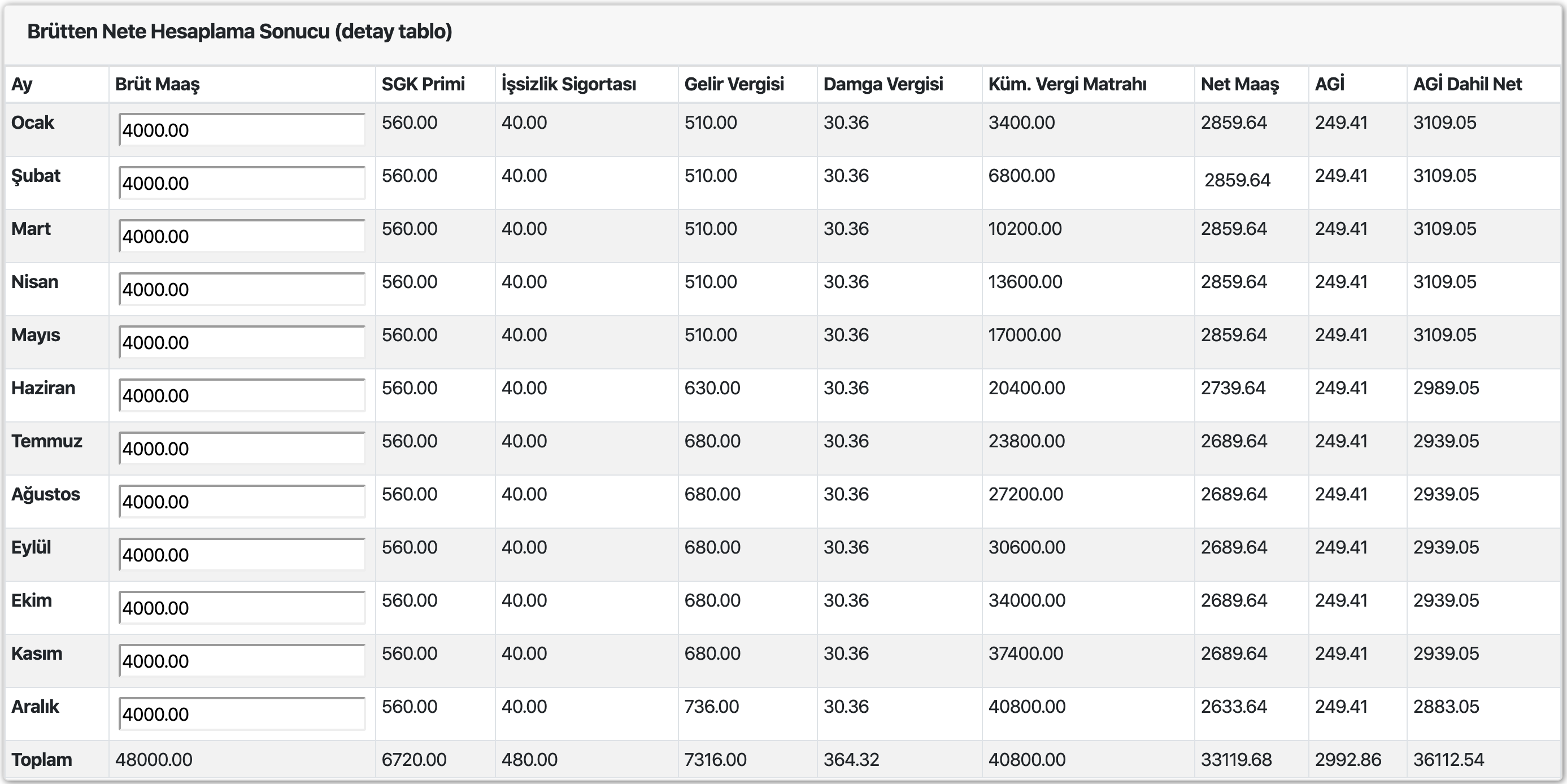Click Aralık AGİ Dahil Net 2883.05
Image resolution: width=1567 pixels, height=784 pixels.
1446,707
